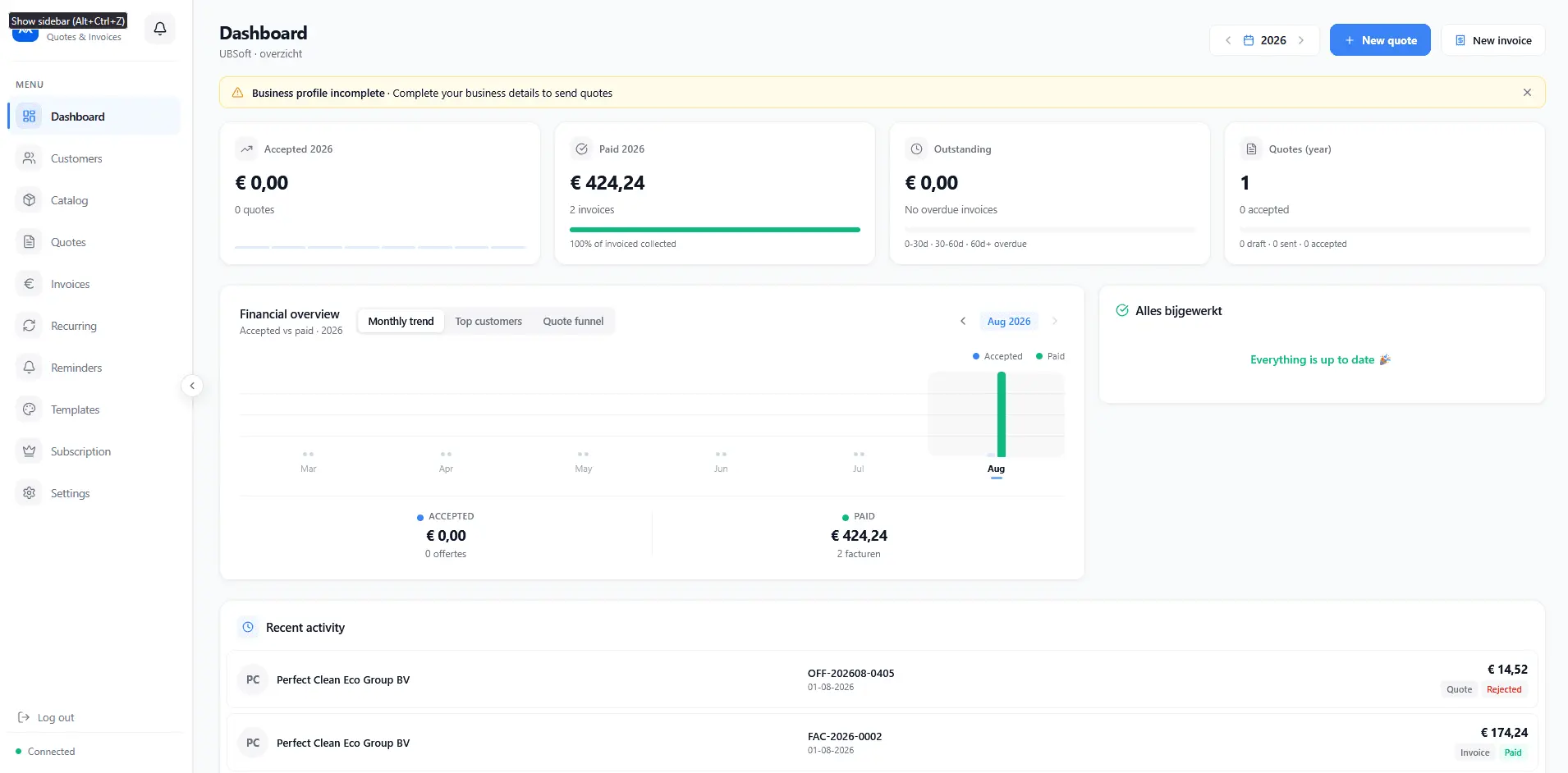Open Perfect Clean Eco Group BV quote row
This screenshot has width=1568, height=773.
[x=882, y=679]
